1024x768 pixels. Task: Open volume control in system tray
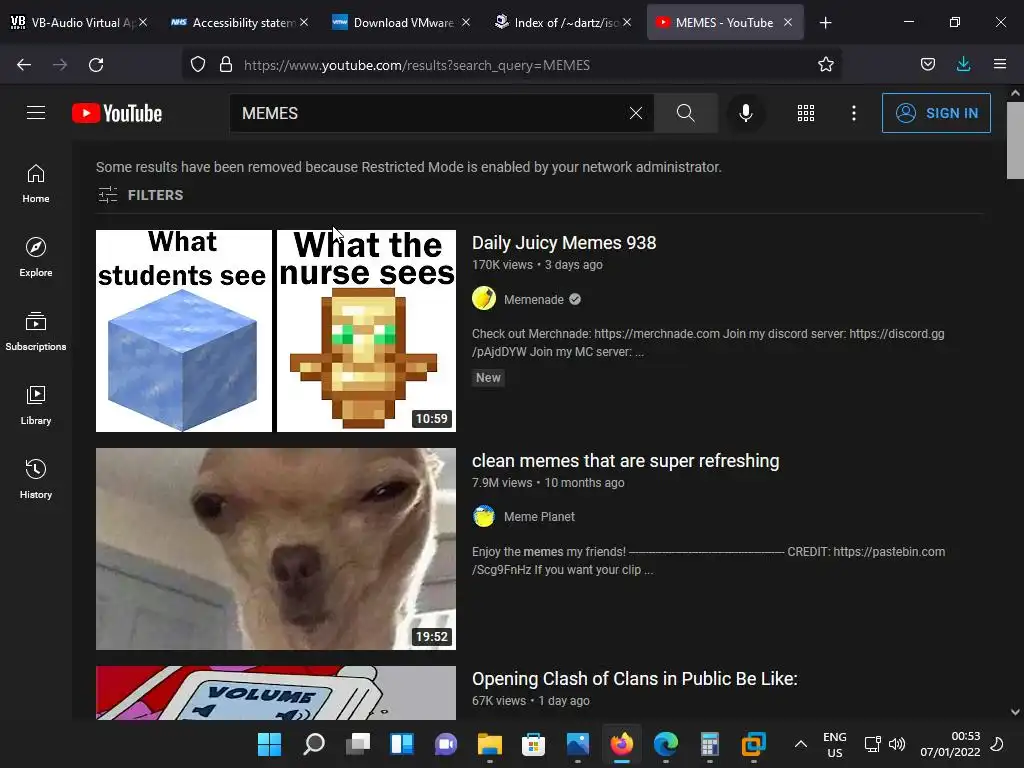point(897,744)
